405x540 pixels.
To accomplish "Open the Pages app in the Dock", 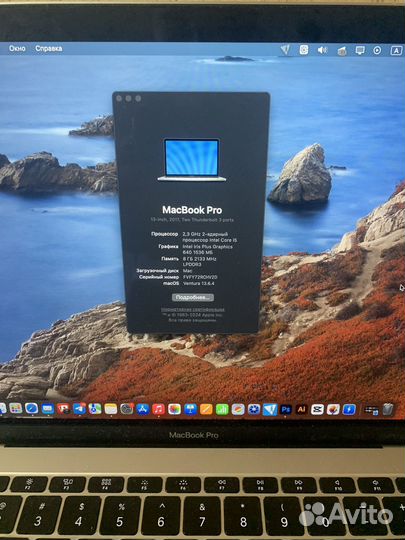I will click(x=206, y=409).
